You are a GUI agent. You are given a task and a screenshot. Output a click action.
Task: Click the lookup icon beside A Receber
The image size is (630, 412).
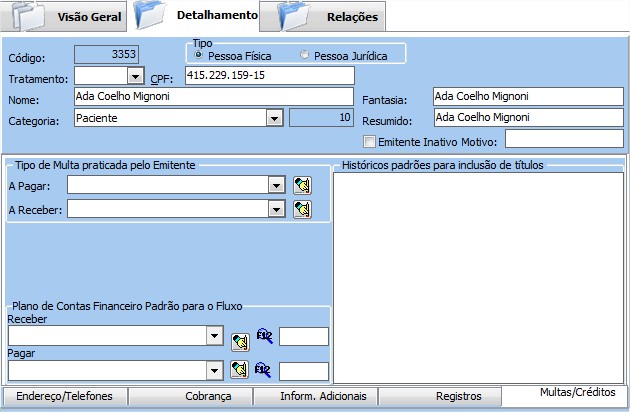click(x=302, y=209)
